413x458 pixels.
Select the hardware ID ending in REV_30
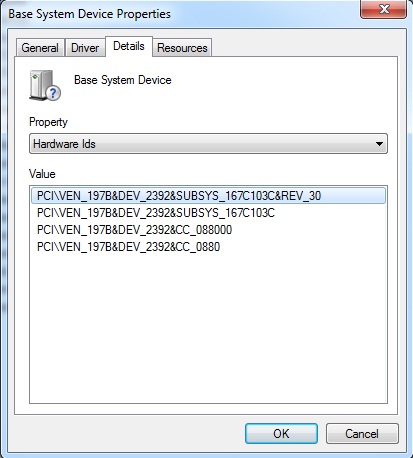[208, 196]
